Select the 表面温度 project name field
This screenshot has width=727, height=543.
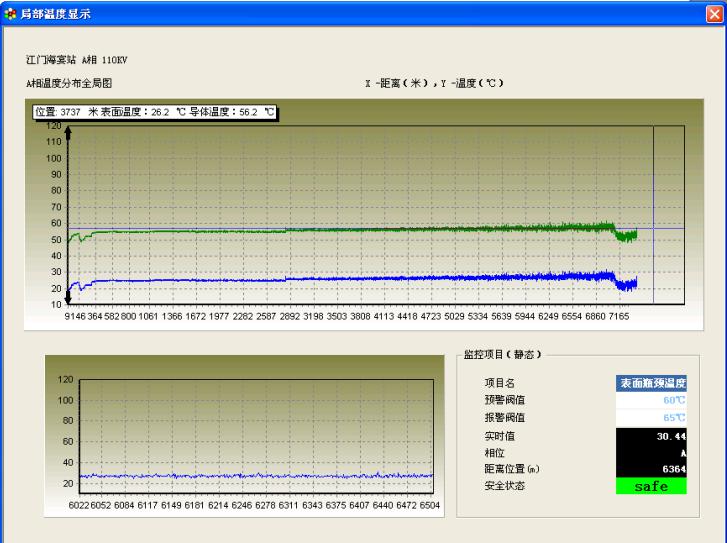point(651,382)
